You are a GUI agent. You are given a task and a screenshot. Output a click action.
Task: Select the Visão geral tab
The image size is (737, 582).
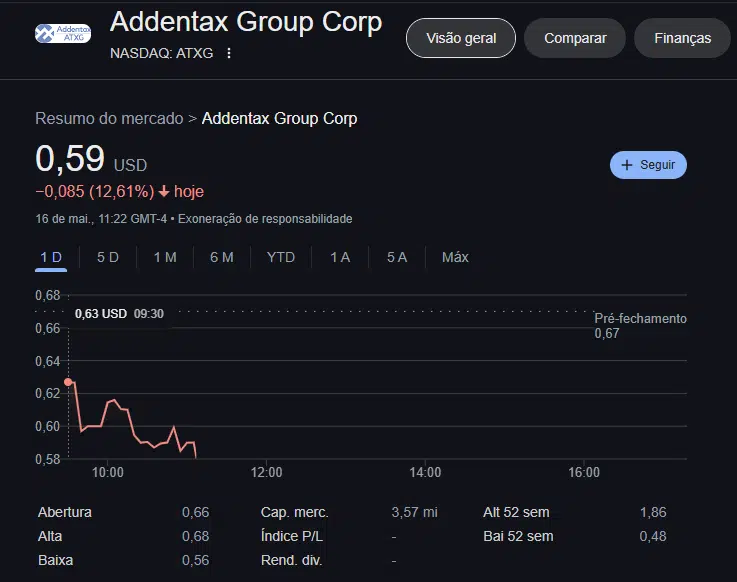(461, 38)
